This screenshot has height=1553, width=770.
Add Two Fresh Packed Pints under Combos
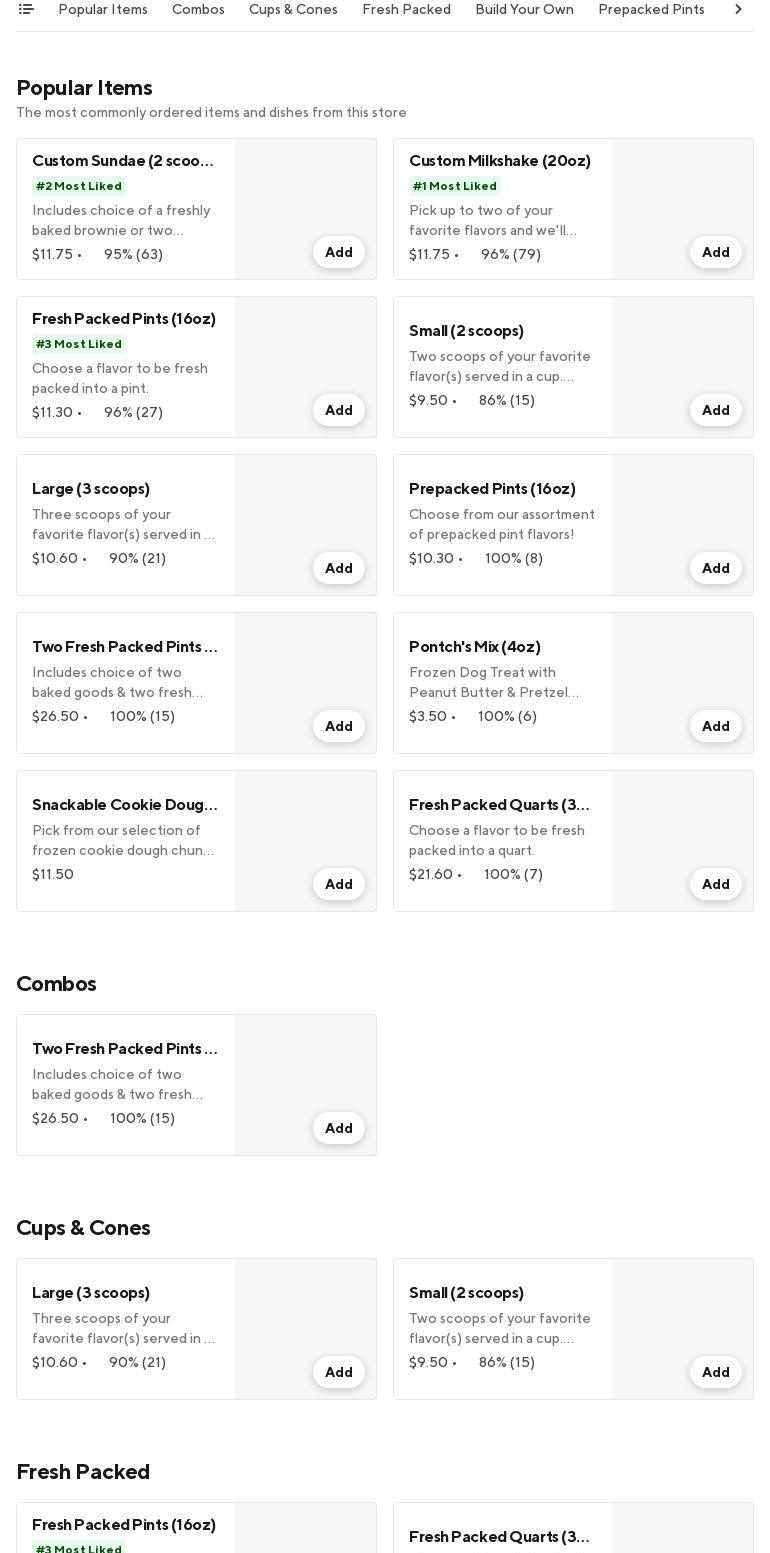tap(339, 1129)
